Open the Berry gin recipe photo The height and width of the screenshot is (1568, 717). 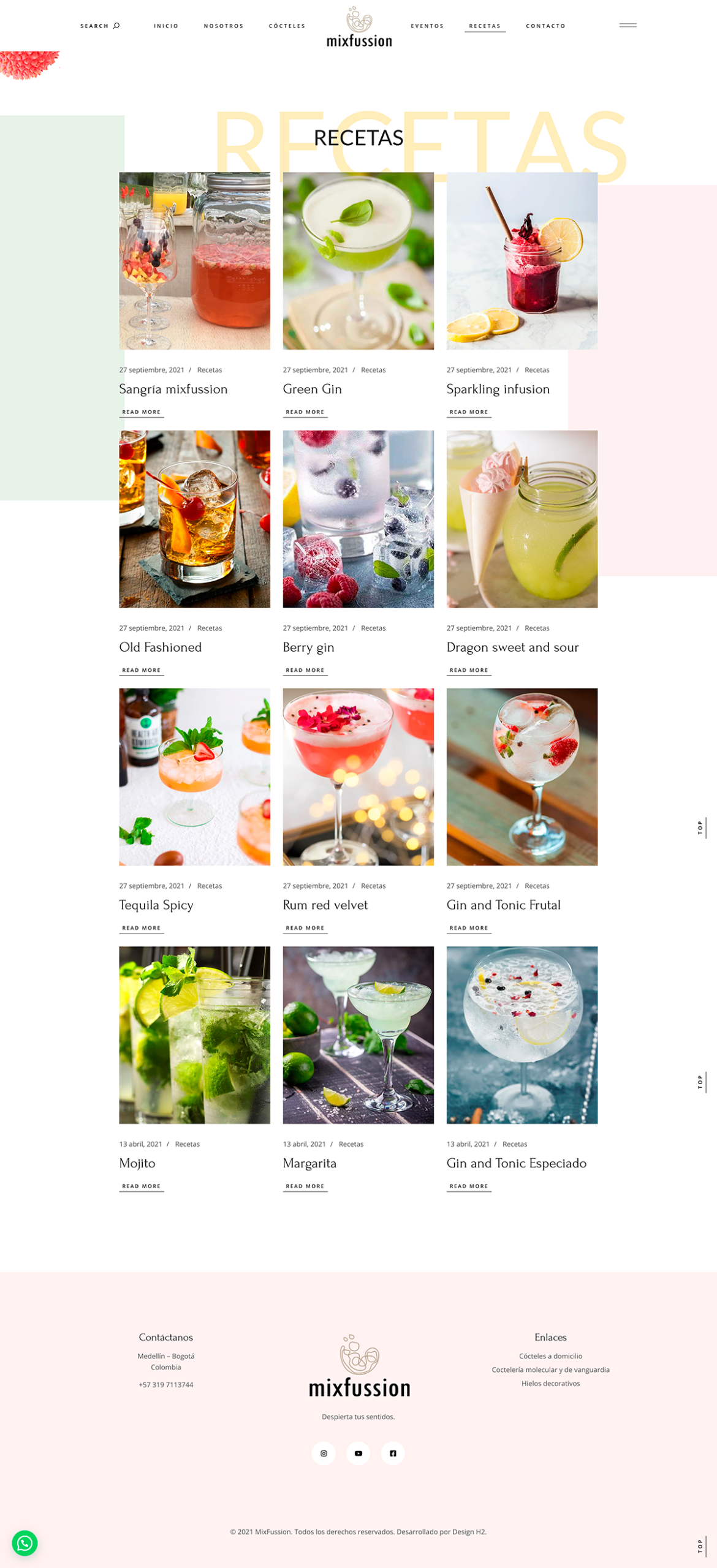(x=358, y=519)
